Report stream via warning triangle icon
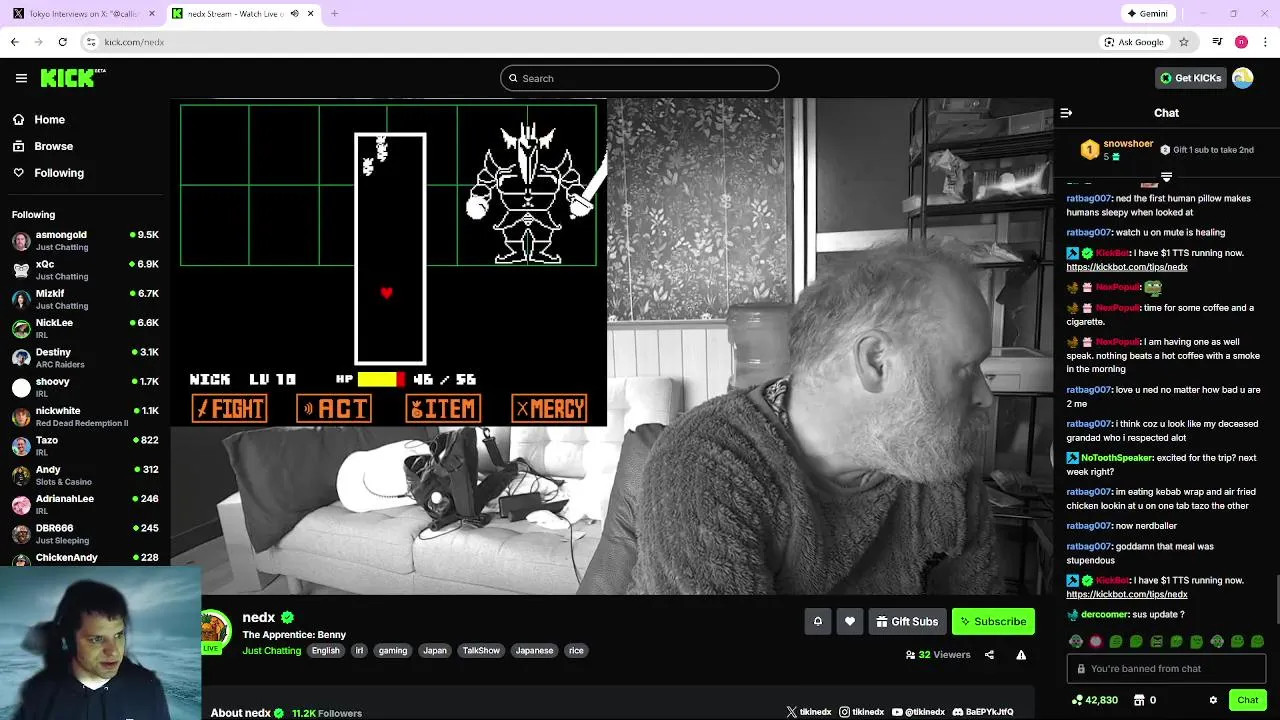 click(x=1021, y=655)
